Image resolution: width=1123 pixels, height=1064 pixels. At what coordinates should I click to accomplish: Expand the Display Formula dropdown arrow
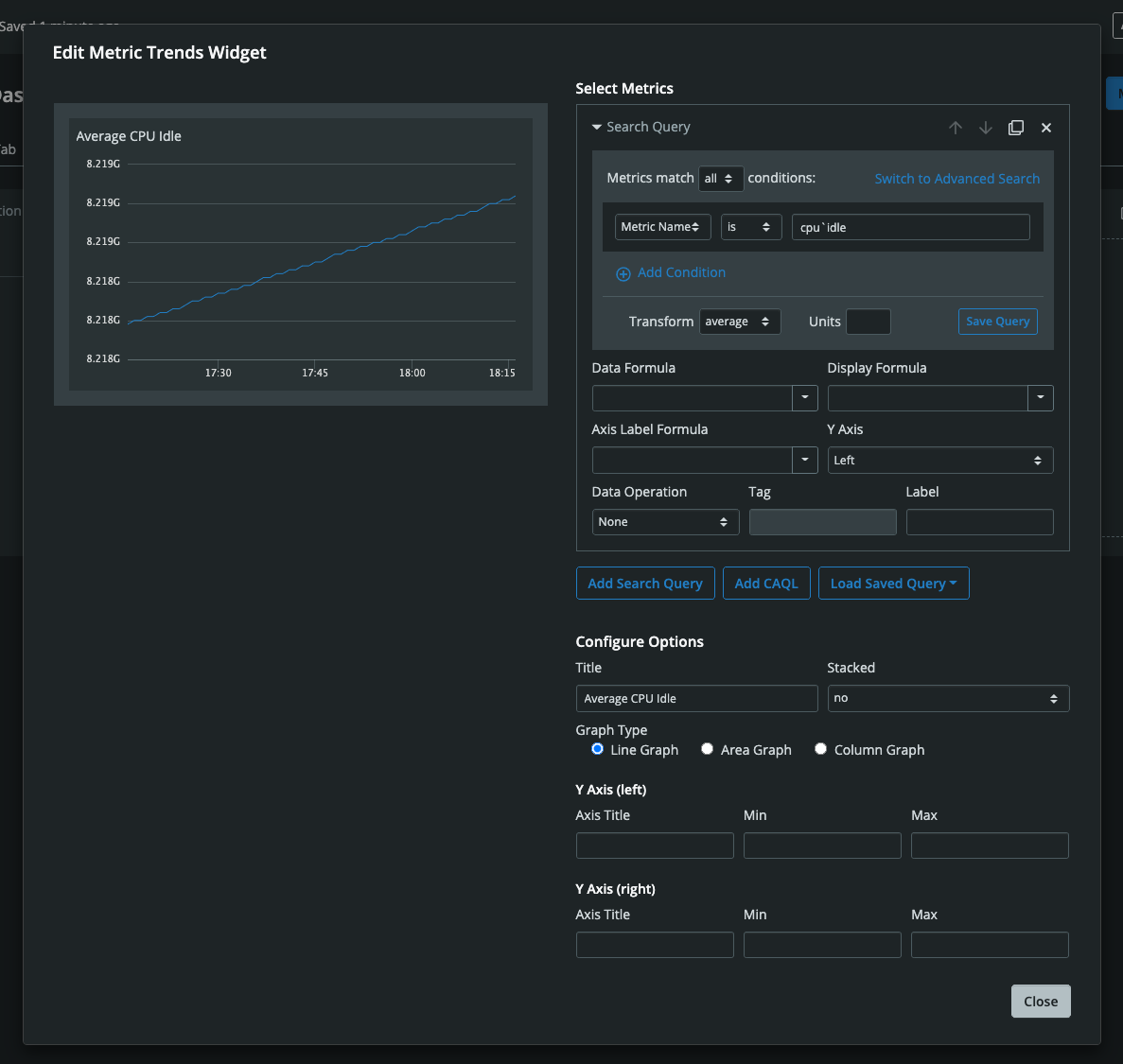(x=1041, y=397)
